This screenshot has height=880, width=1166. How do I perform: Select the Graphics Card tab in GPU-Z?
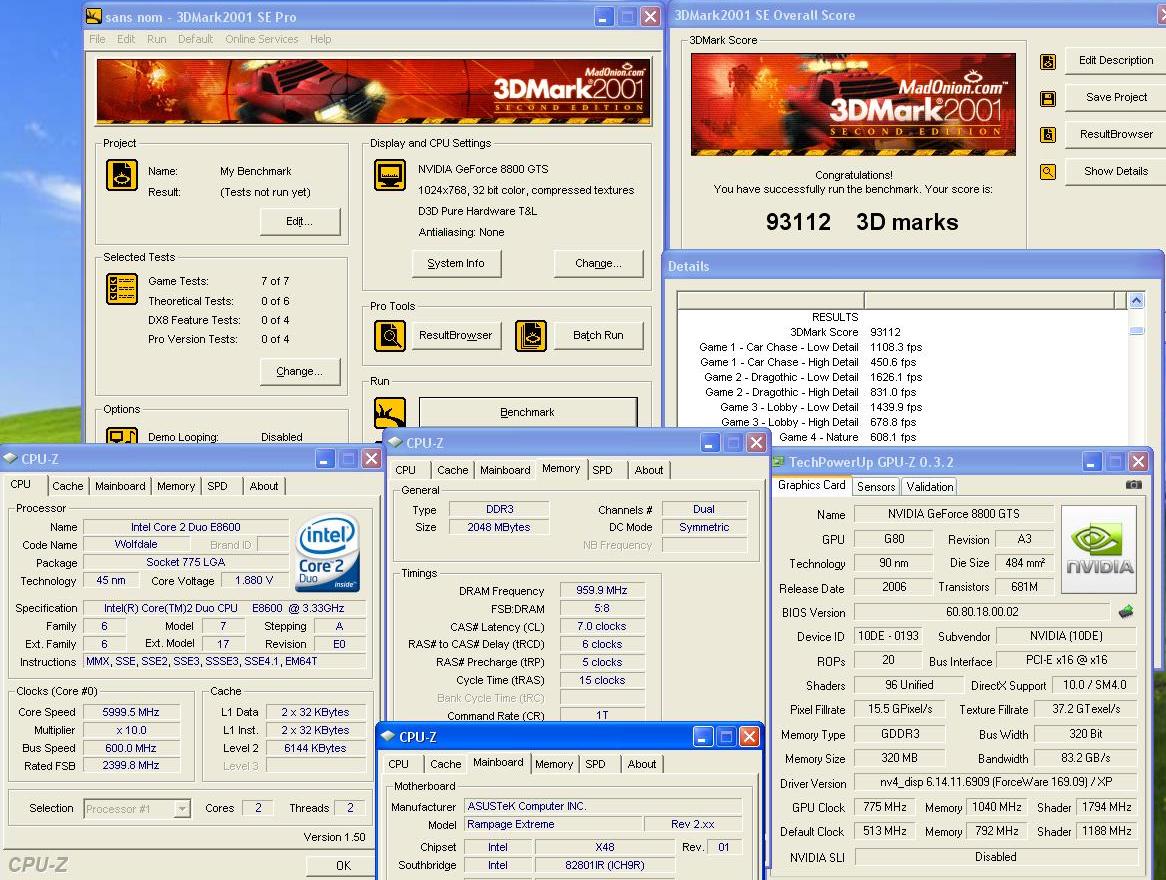[811, 485]
